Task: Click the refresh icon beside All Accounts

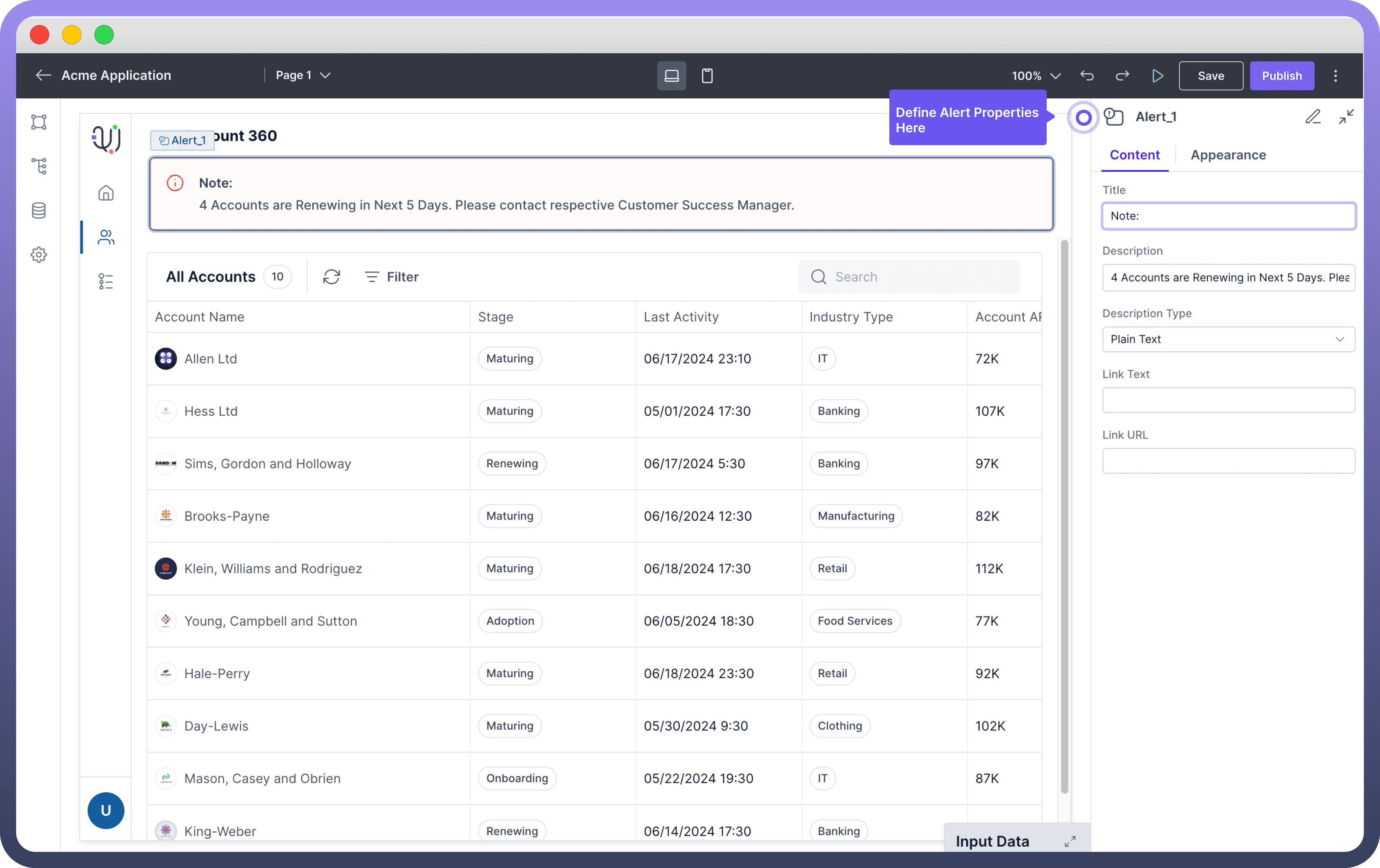Action: (x=331, y=277)
